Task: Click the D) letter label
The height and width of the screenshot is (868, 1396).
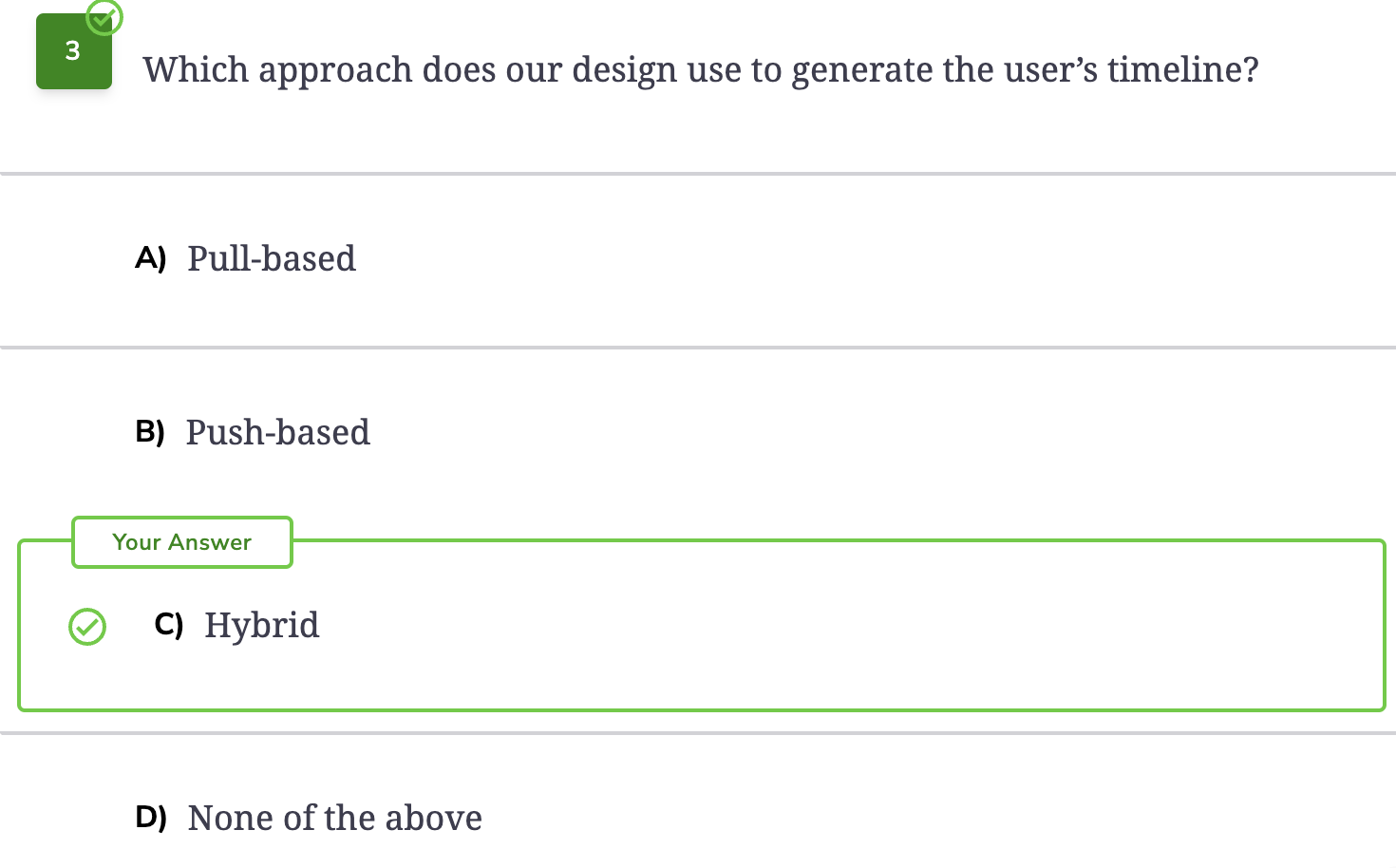Action: (x=151, y=818)
